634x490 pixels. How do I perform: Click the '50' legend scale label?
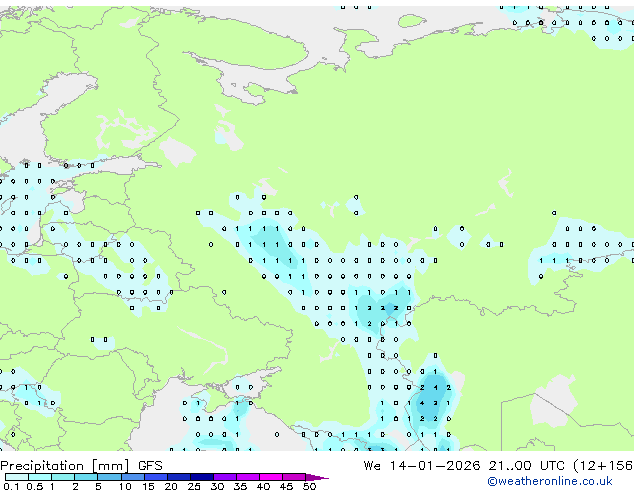click(309, 486)
